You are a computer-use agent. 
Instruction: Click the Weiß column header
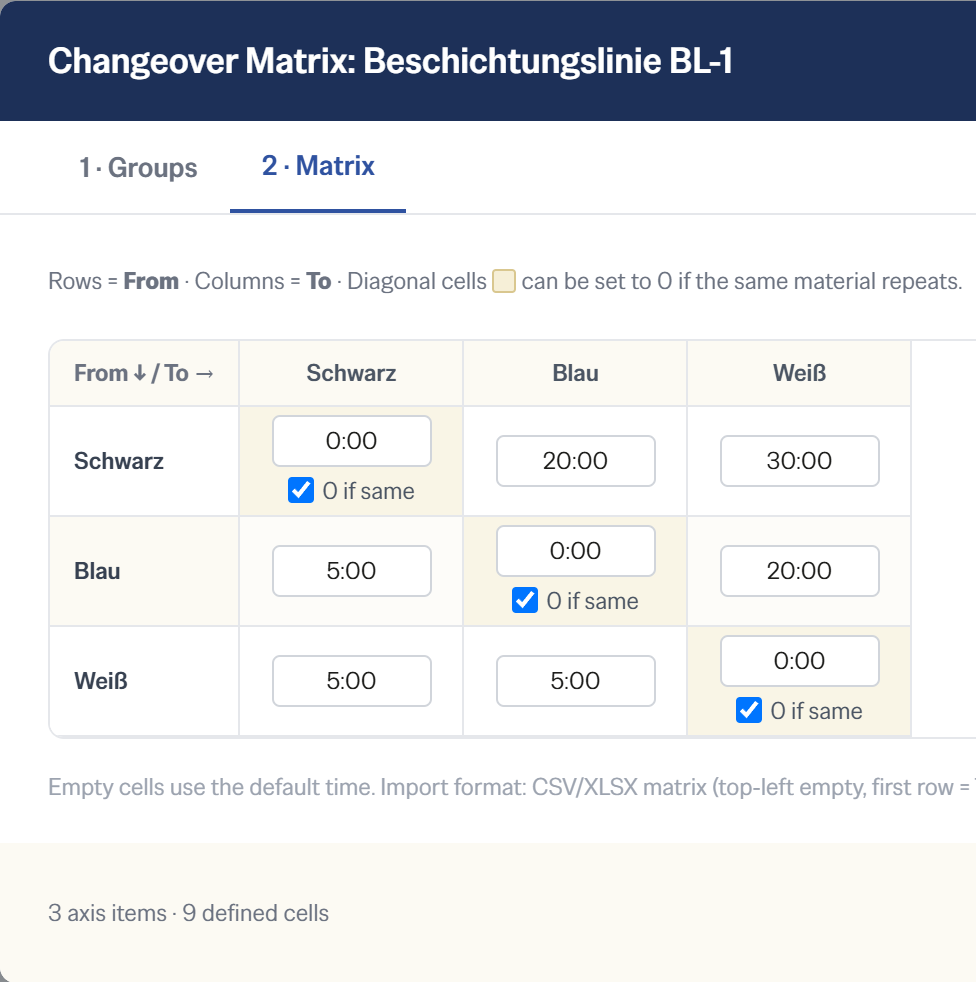799,373
